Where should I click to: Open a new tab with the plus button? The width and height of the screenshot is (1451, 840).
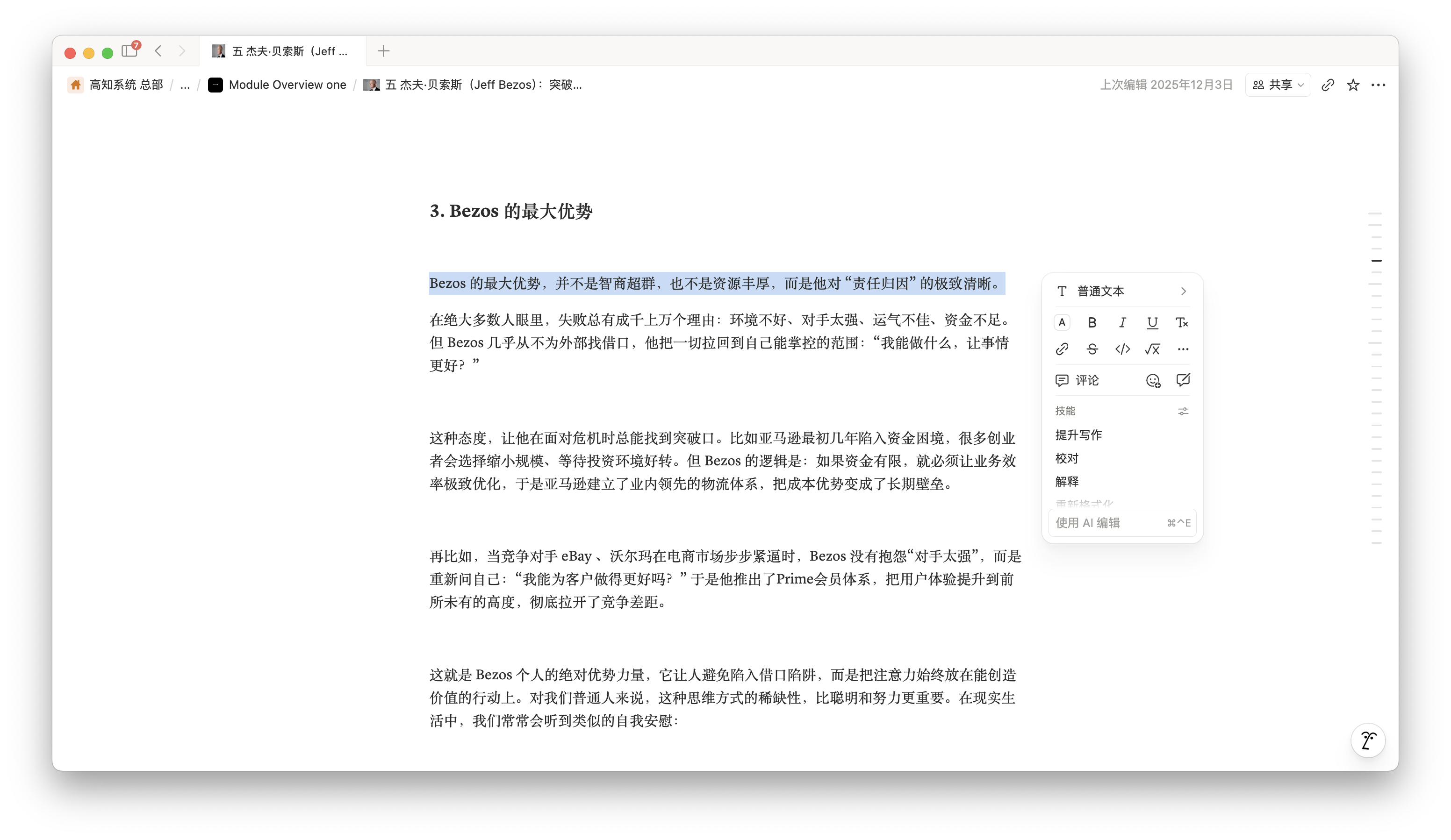pos(383,51)
